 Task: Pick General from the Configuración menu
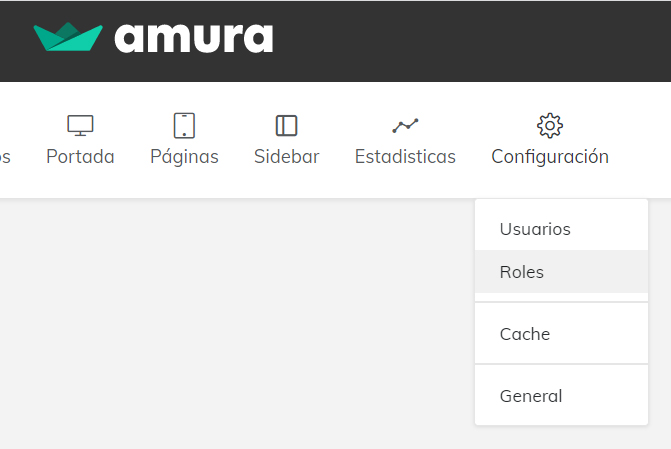pos(531,396)
